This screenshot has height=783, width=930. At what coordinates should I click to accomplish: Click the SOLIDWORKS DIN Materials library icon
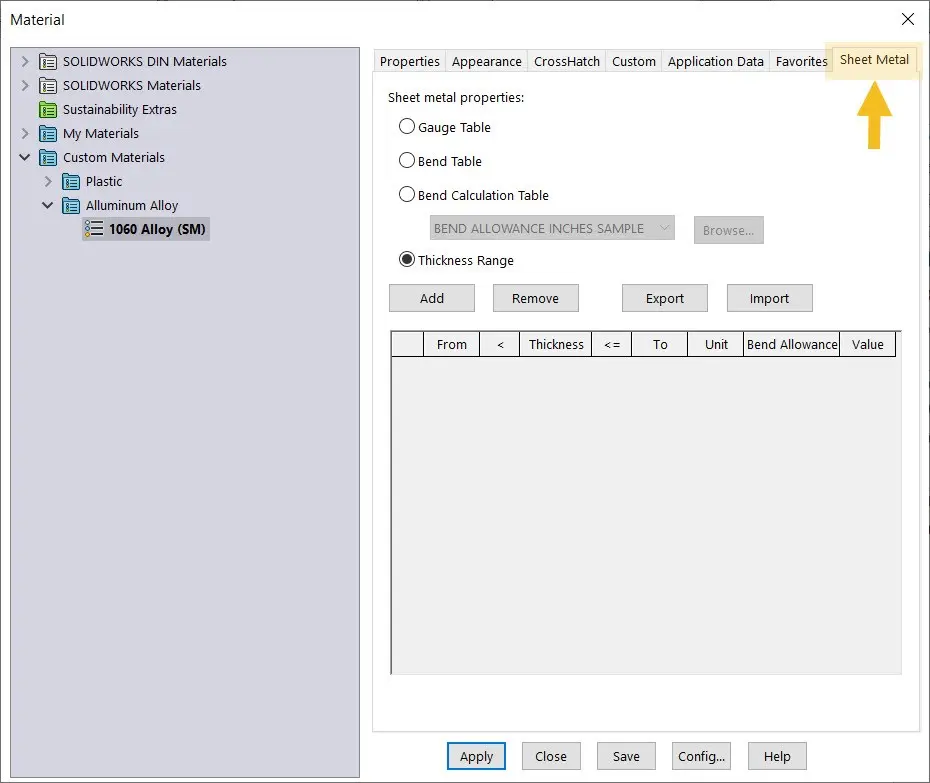click(48, 61)
